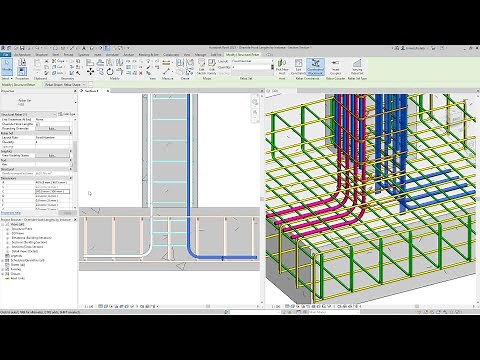This screenshot has width=480, height=360.
Task: Click the Rounding Overrides Edit button
Action: 52,128
